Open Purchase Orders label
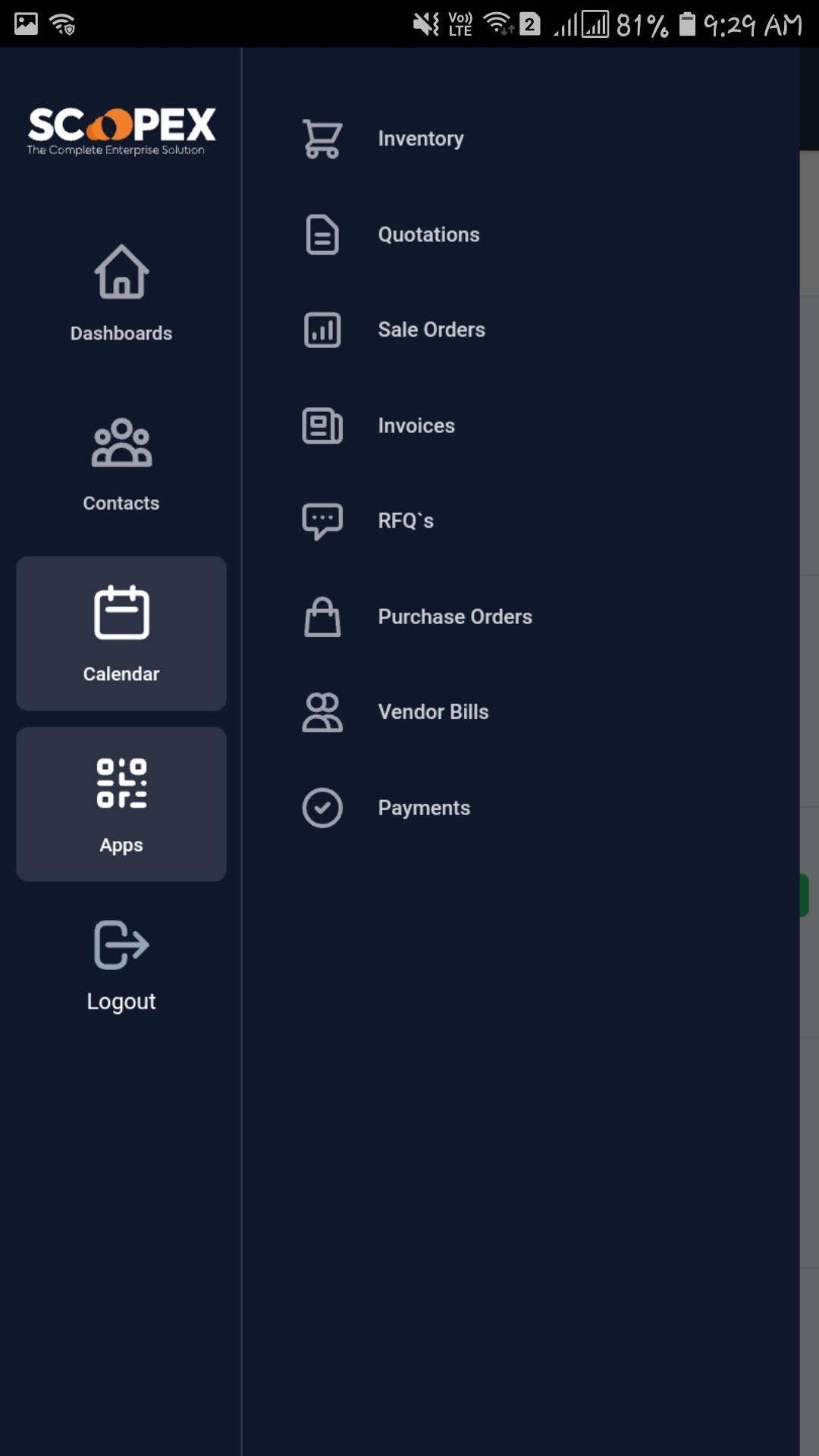Image resolution: width=819 pixels, height=1456 pixels. 455,617
